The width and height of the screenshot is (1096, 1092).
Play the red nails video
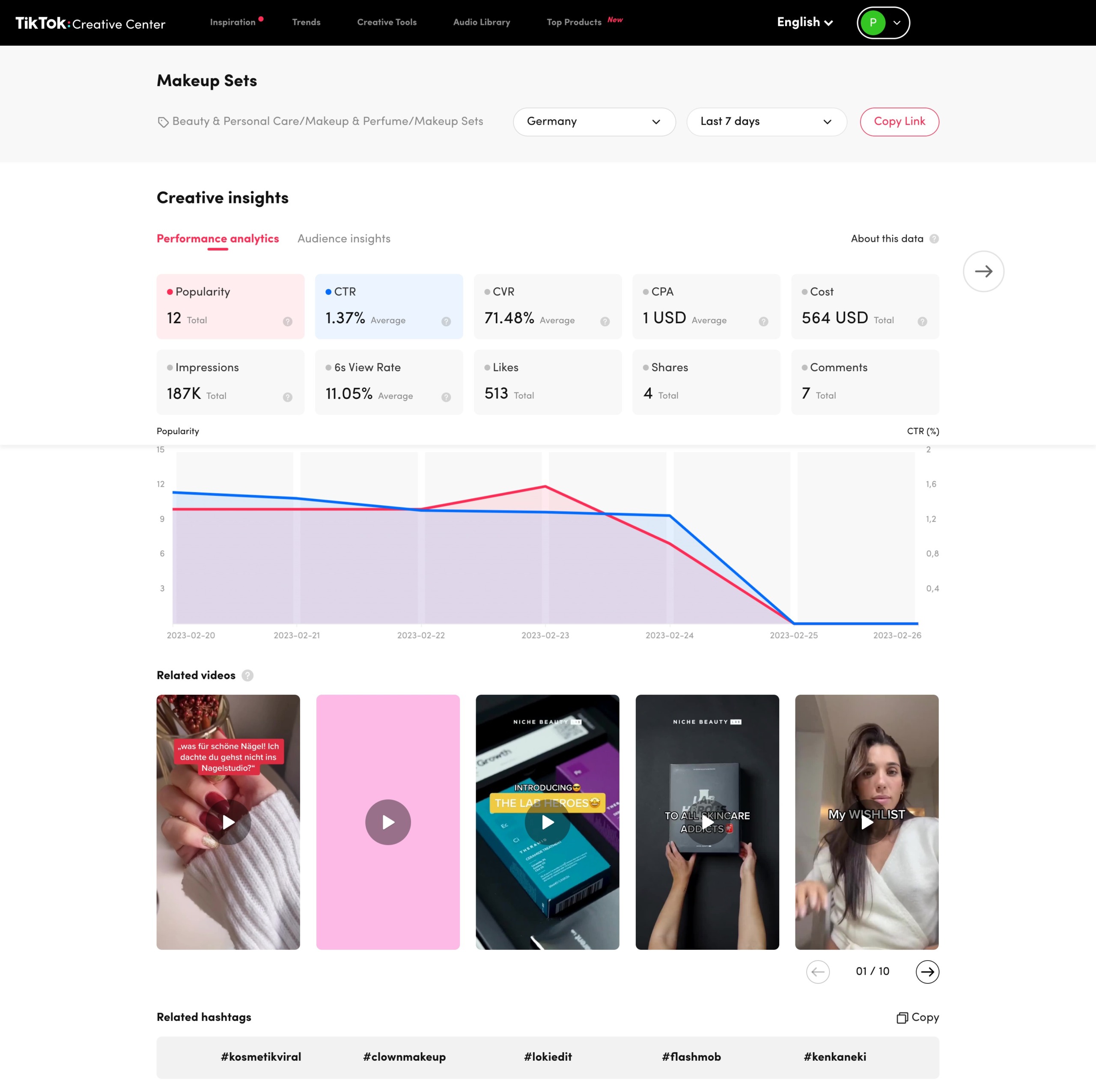[228, 822]
